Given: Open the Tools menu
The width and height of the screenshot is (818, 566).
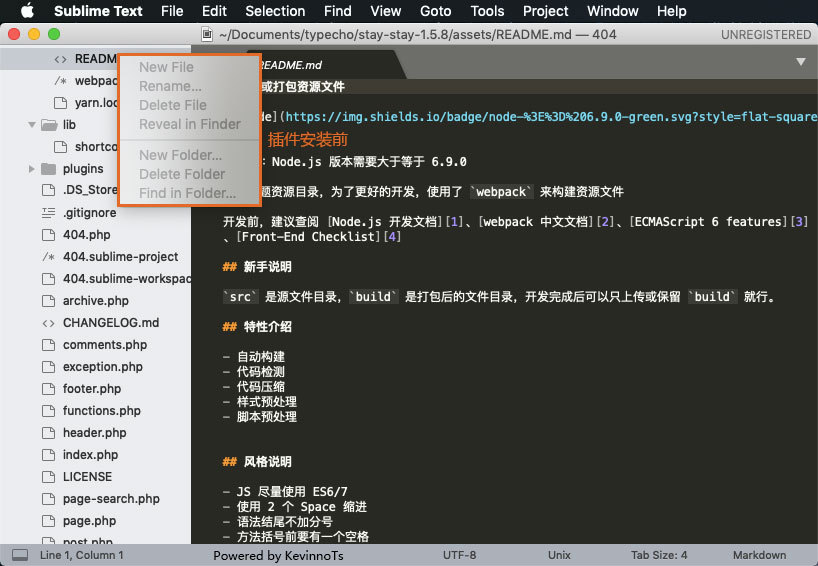Looking at the screenshot, I should click(x=487, y=11).
